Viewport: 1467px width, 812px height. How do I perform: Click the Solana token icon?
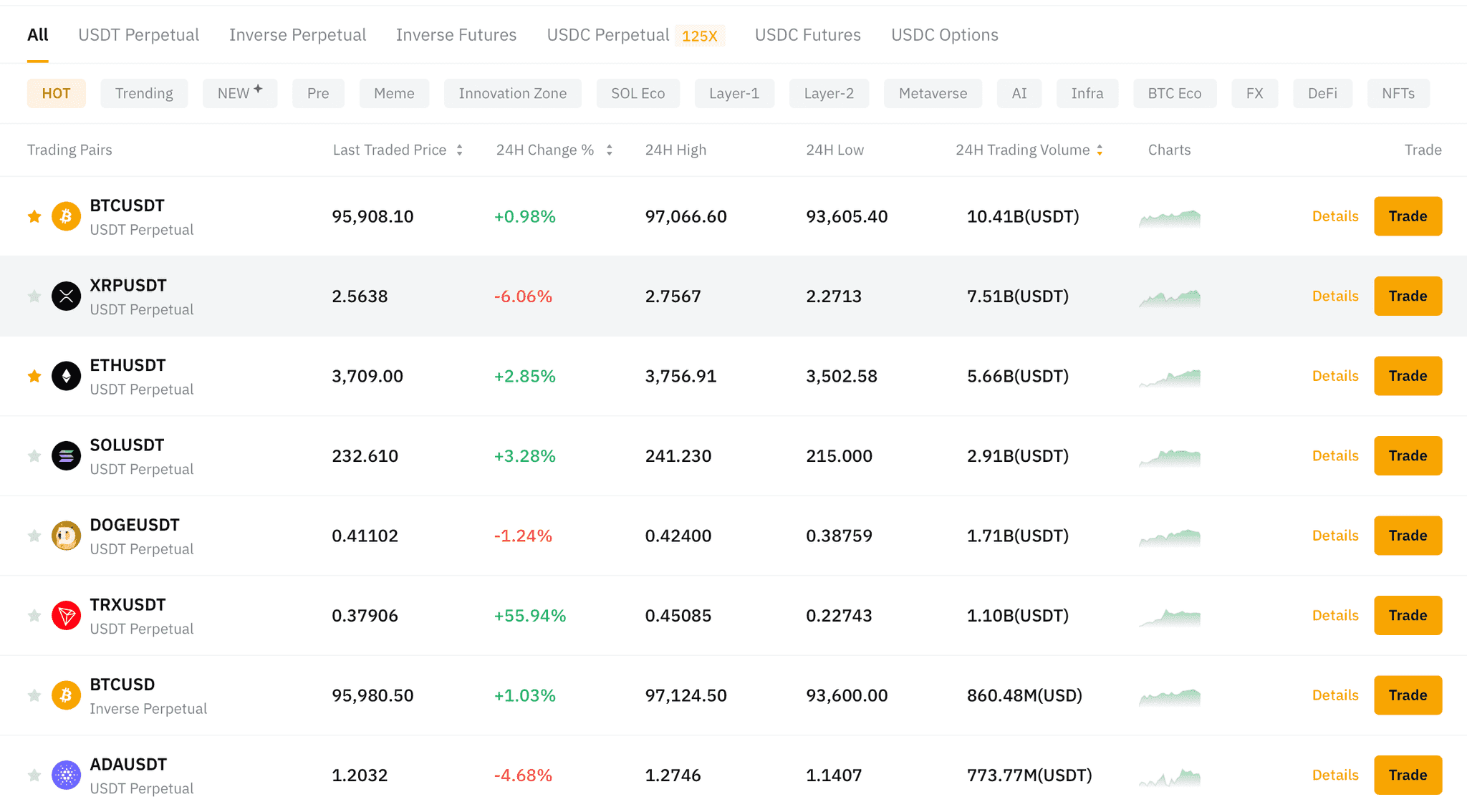click(x=66, y=455)
